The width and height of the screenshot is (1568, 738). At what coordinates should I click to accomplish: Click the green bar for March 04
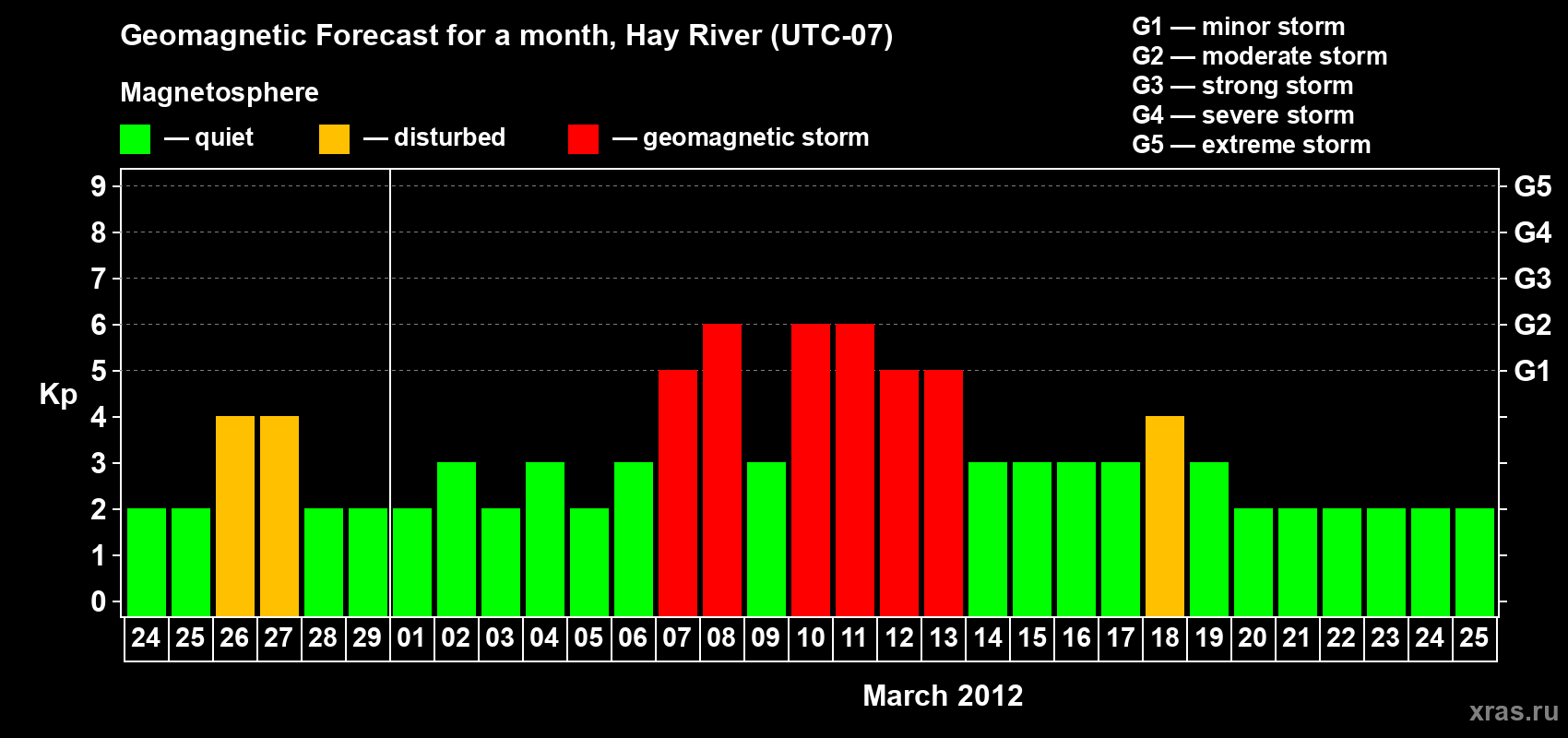click(545, 539)
